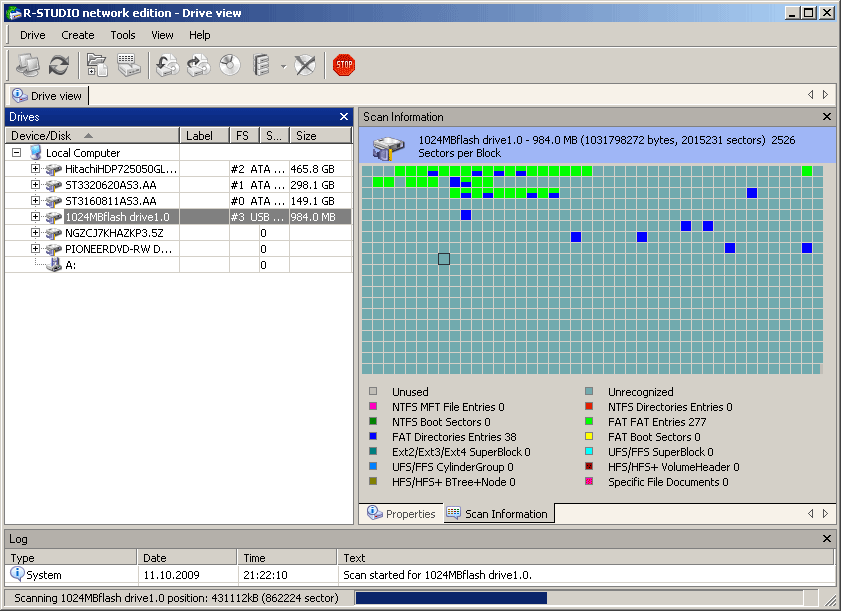Switch to the Scan Information tab

point(497,513)
